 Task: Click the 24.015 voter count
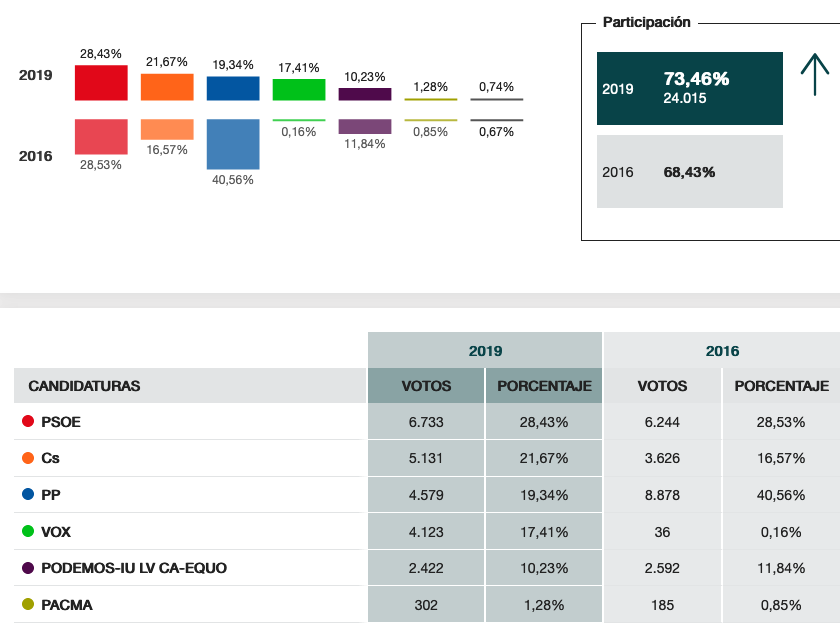tap(685, 98)
